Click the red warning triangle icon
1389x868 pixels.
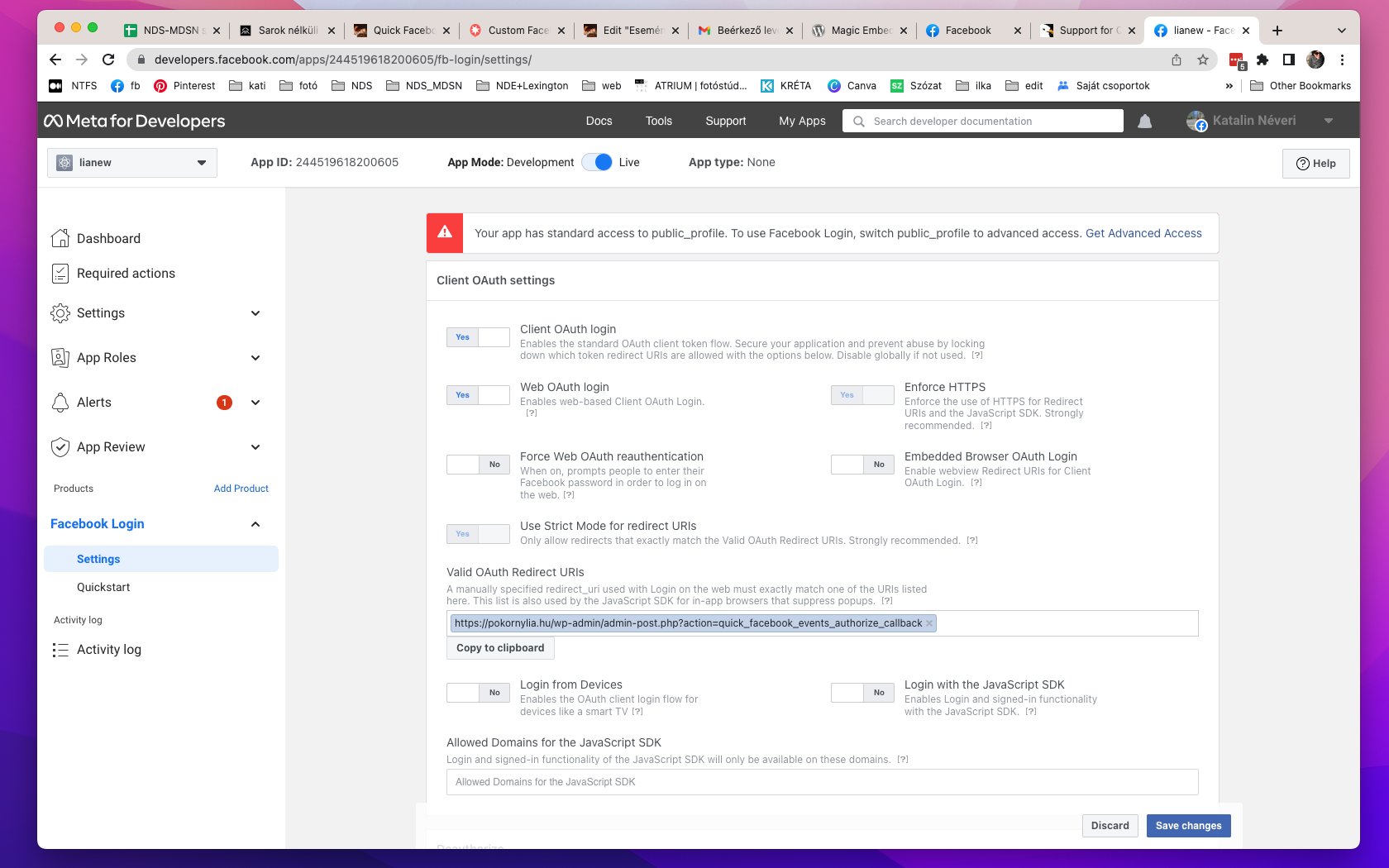(x=445, y=233)
